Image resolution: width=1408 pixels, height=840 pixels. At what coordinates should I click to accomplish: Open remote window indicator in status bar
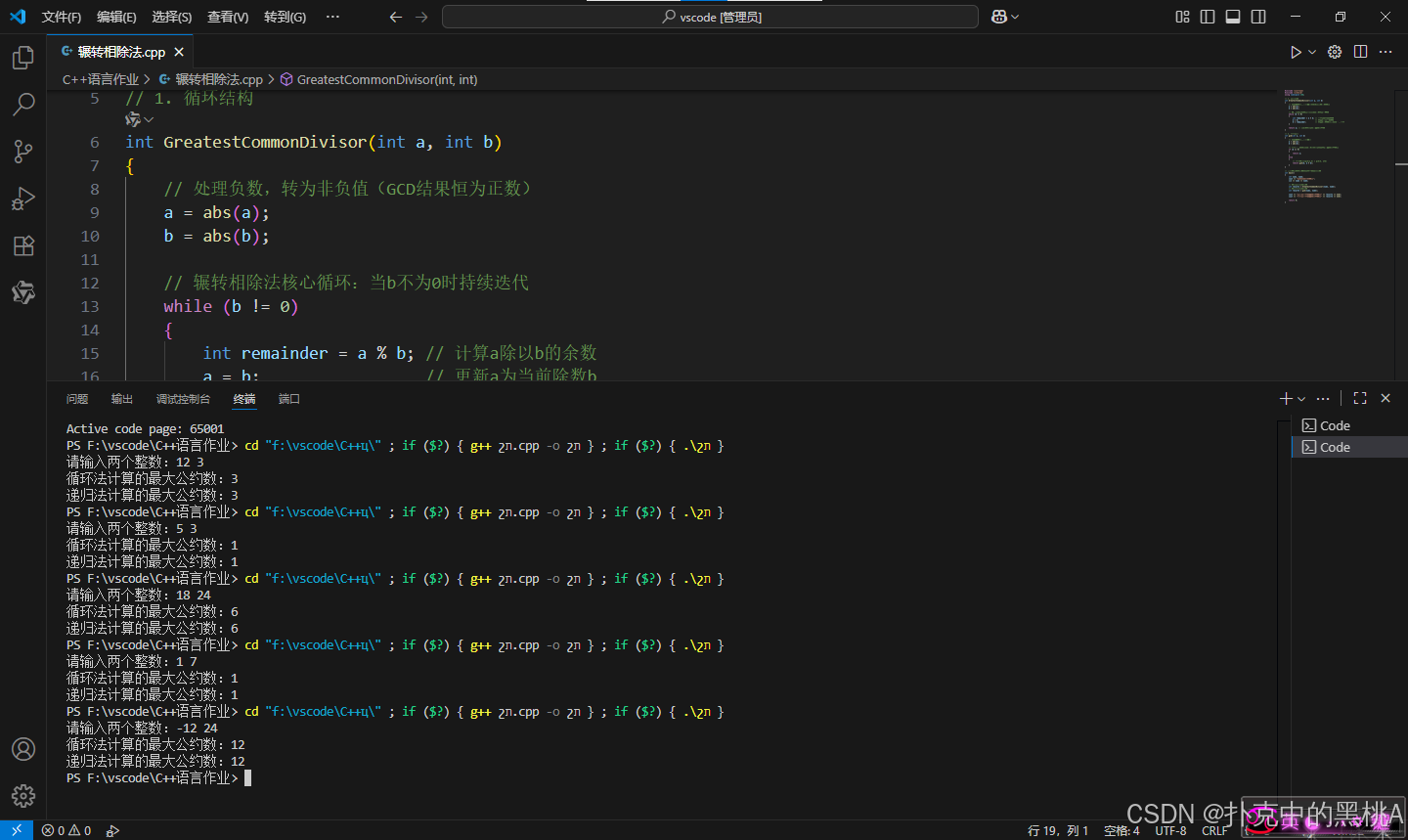coord(17,830)
